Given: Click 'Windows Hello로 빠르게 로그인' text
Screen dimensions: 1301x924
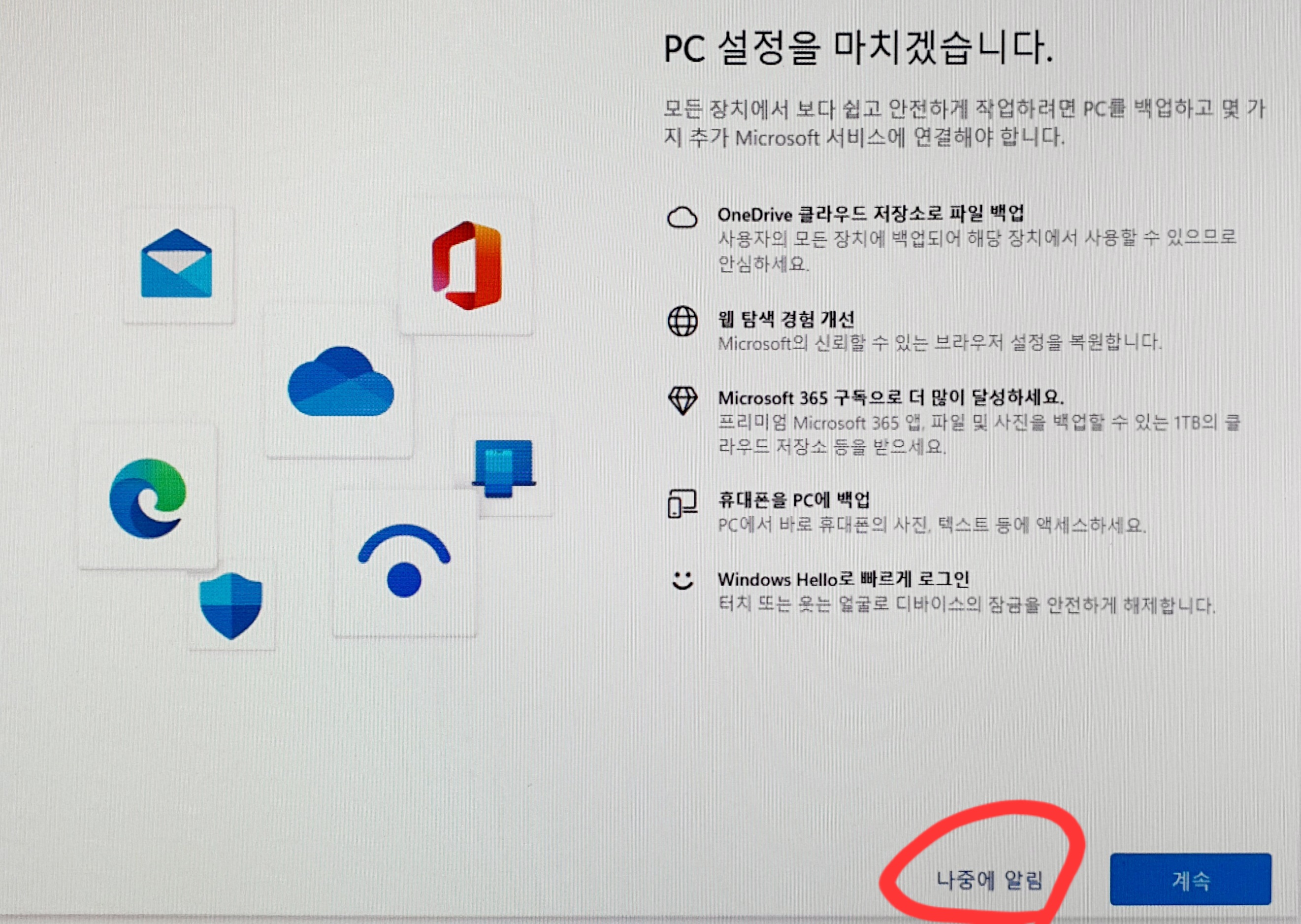Looking at the screenshot, I should tap(843, 579).
